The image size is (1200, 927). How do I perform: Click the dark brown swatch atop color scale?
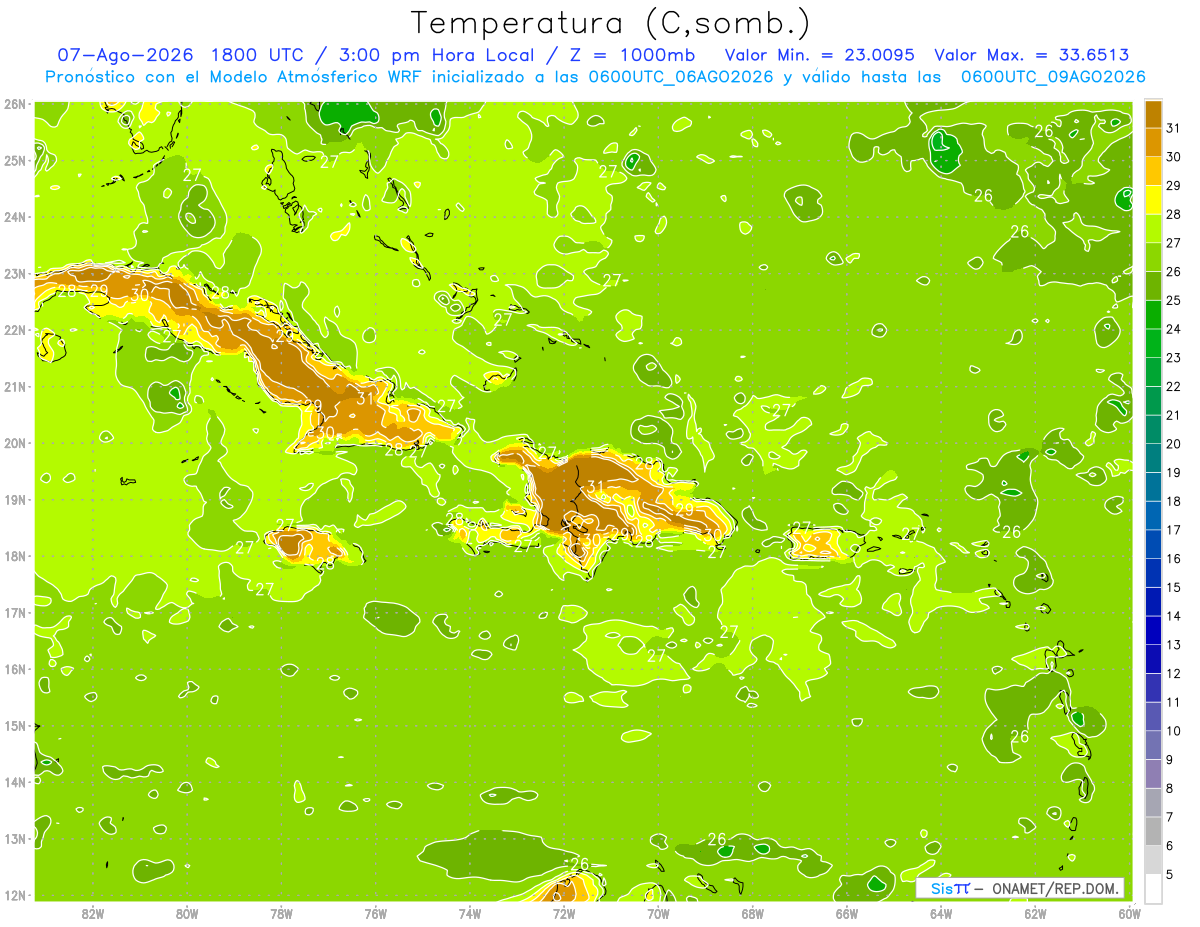[x=1153, y=114]
